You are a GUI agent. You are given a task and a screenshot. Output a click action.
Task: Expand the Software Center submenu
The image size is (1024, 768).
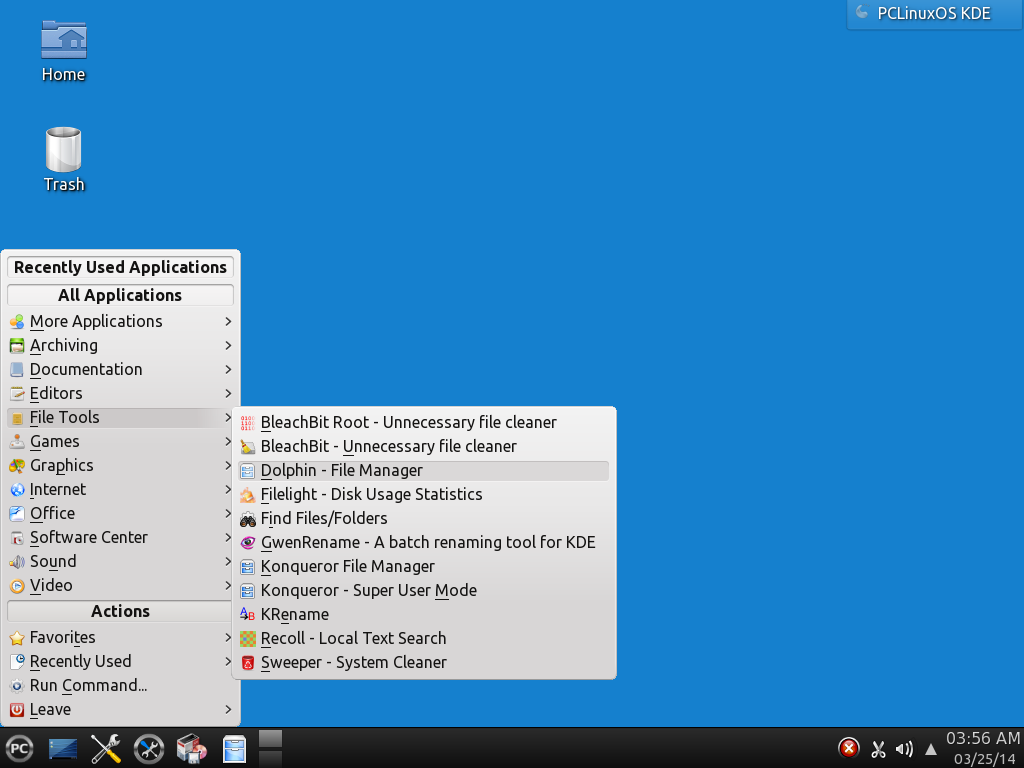tap(121, 537)
